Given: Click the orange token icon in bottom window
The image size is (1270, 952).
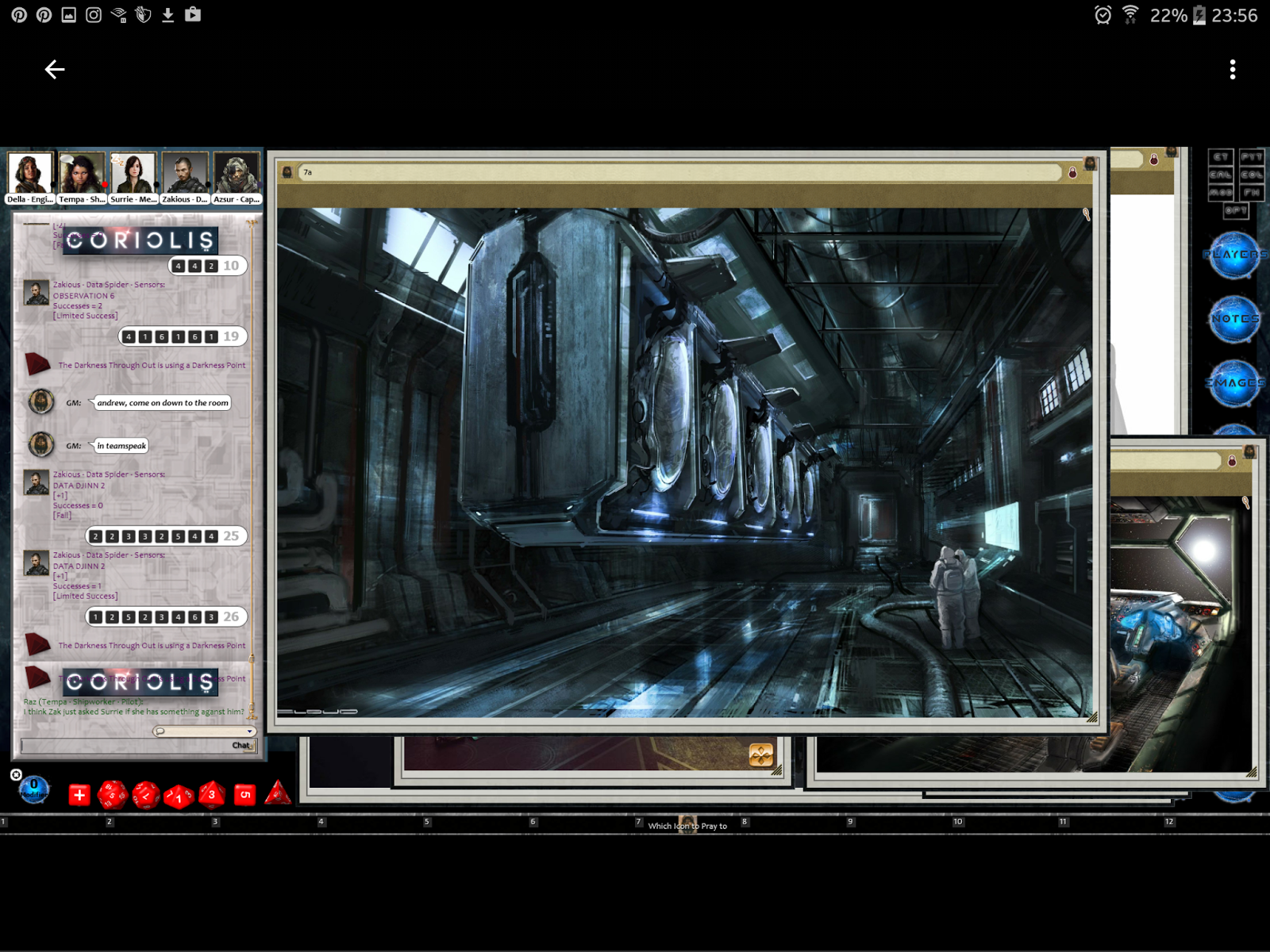Looking at the screenshot, I should (761, 754).
